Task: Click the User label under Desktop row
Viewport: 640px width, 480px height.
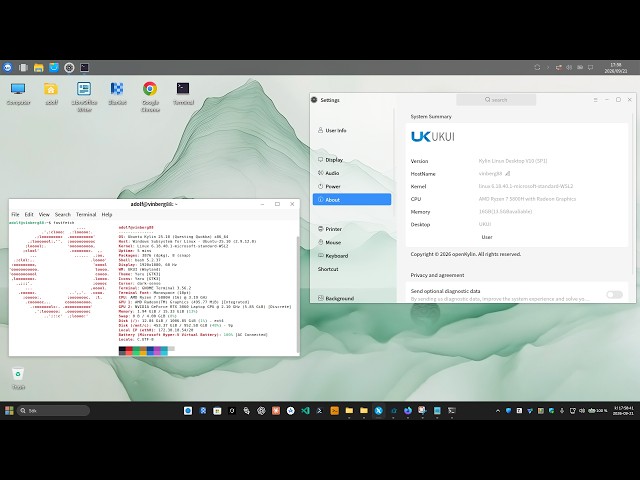Action: click(x=487, y=237)
